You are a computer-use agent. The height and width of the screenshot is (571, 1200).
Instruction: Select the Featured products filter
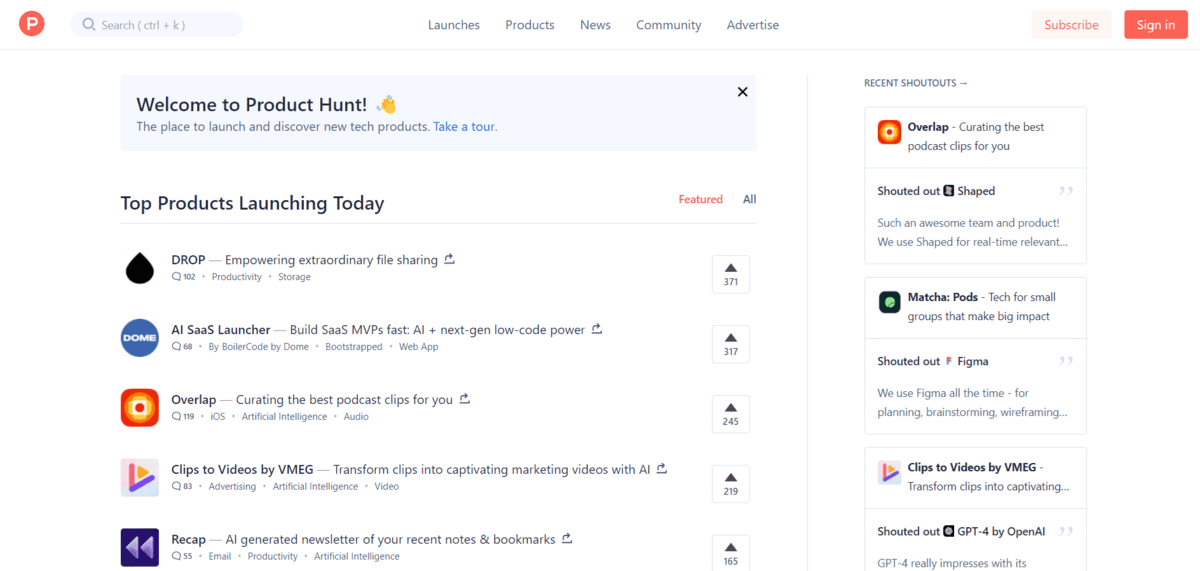point(700,199)
